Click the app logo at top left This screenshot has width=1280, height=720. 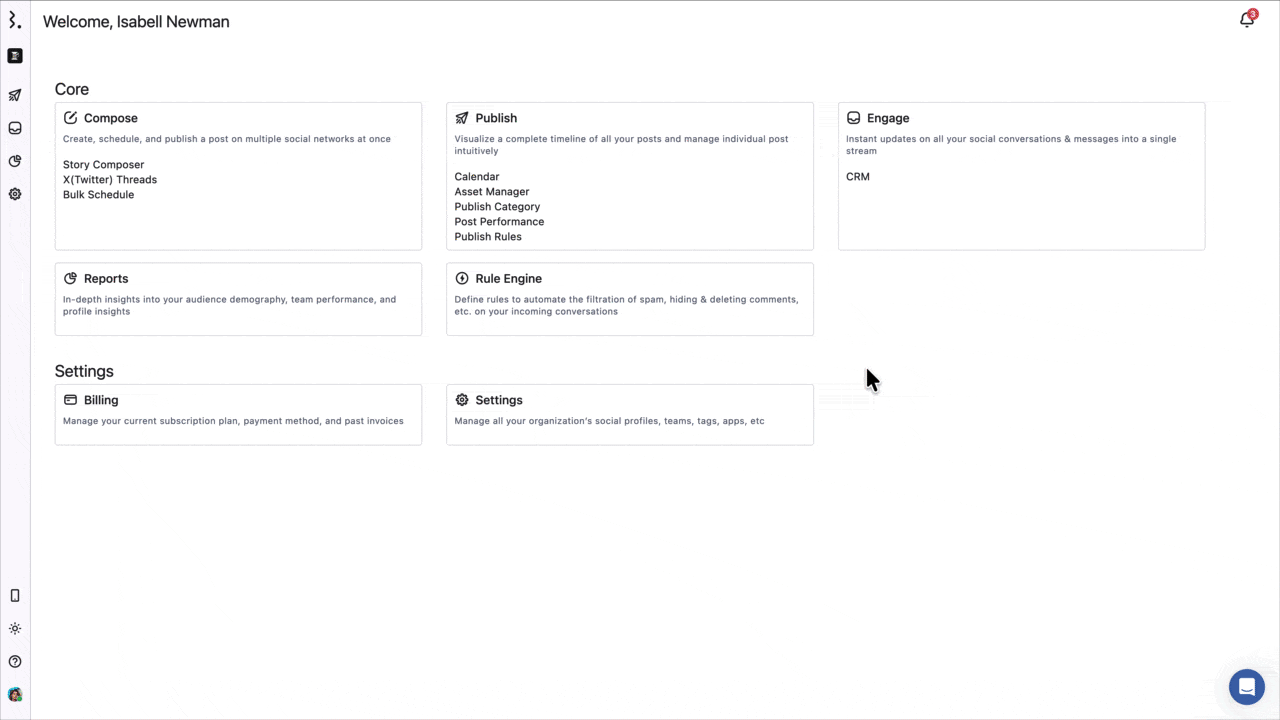tap(15, 20)
